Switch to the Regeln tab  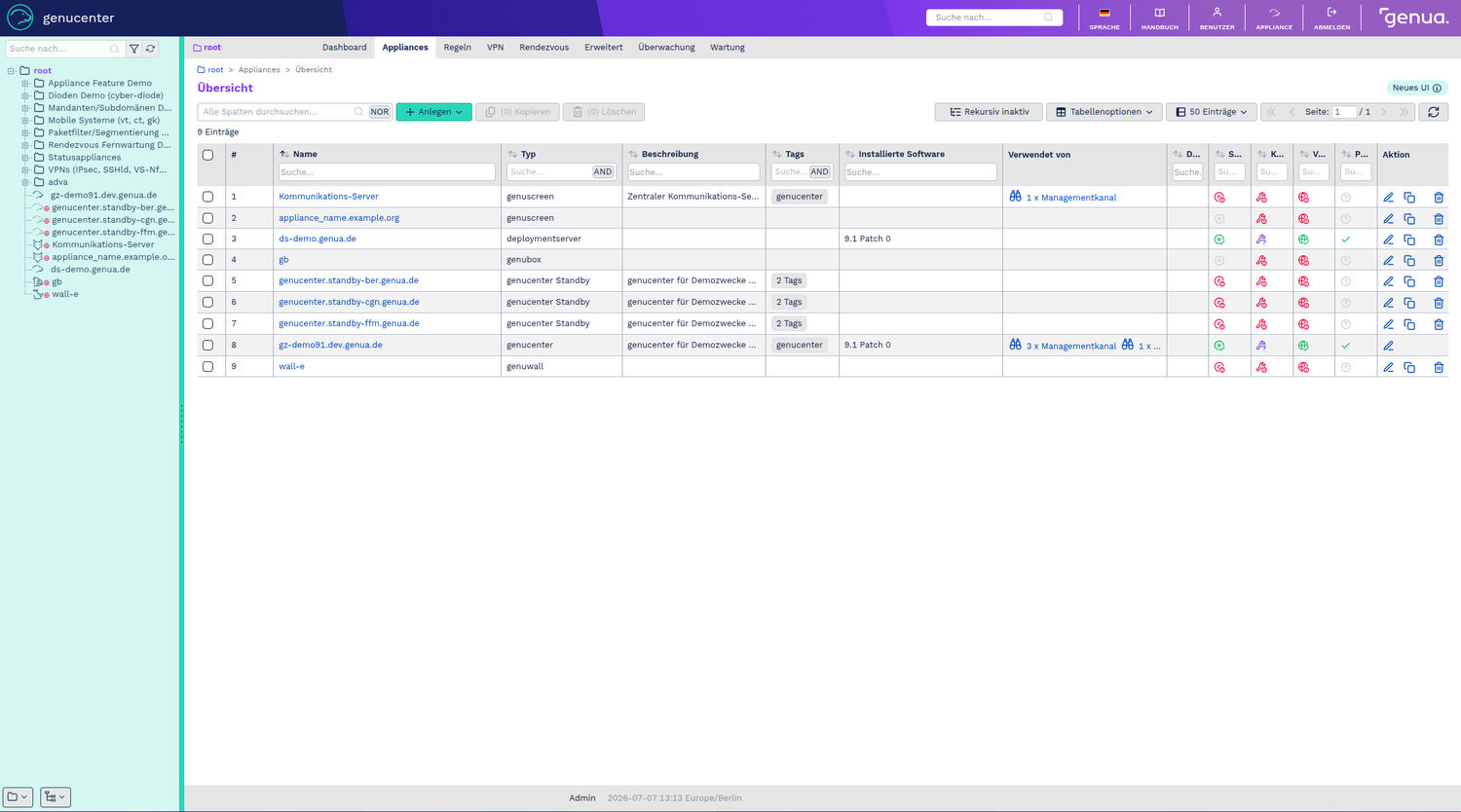pyautogui.click(x=457, y=47)
